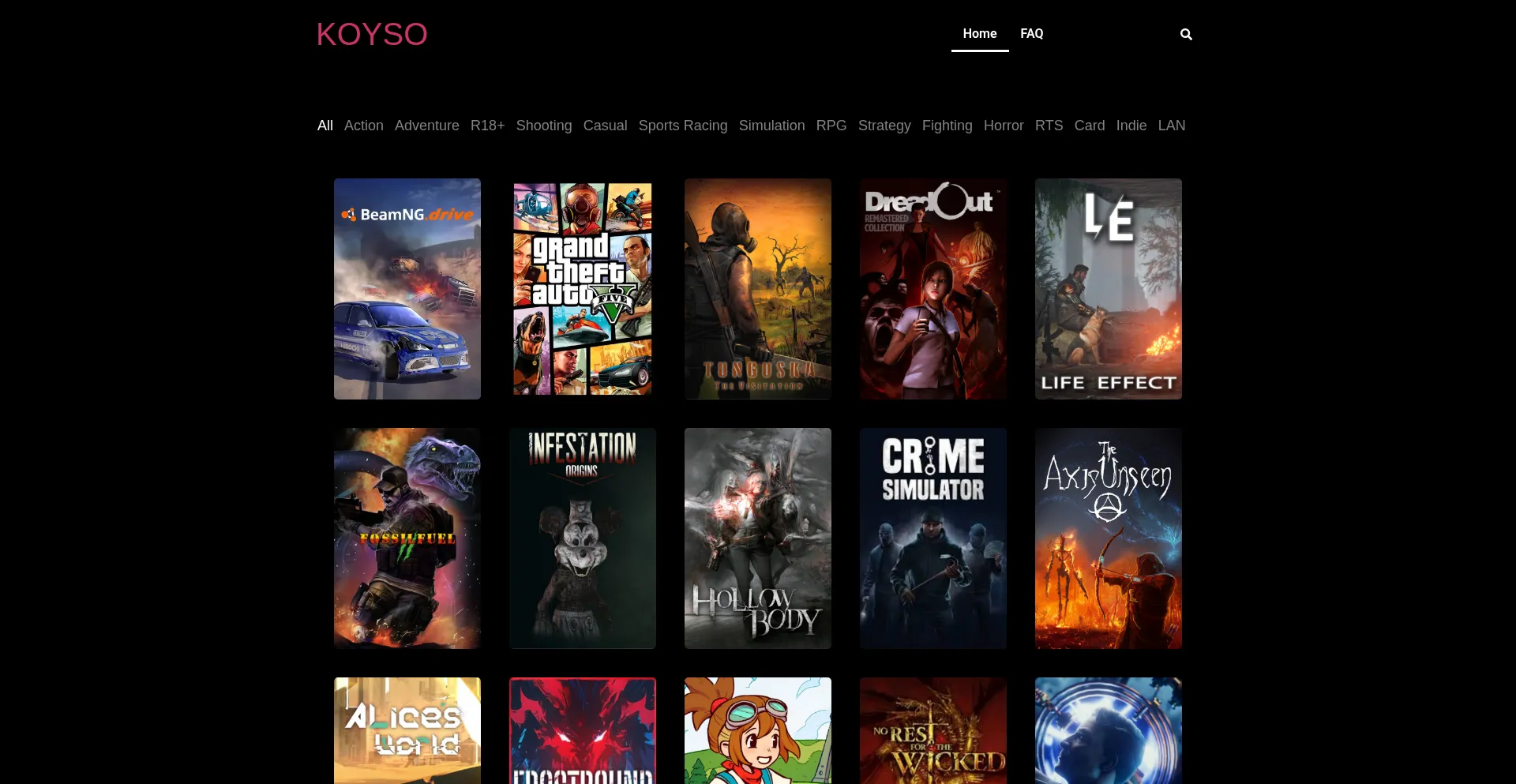Select the Strategy category
Screen dimensions: 1516x784
[x=884, y=126]
